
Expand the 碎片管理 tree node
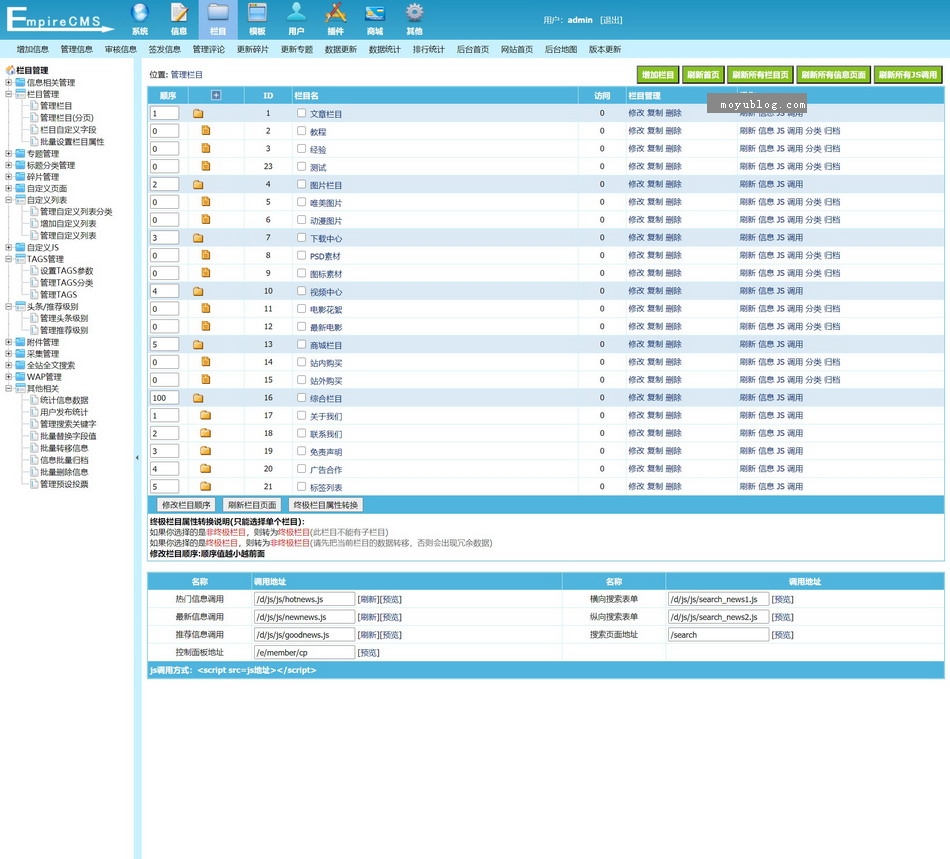tap(8, 177)
